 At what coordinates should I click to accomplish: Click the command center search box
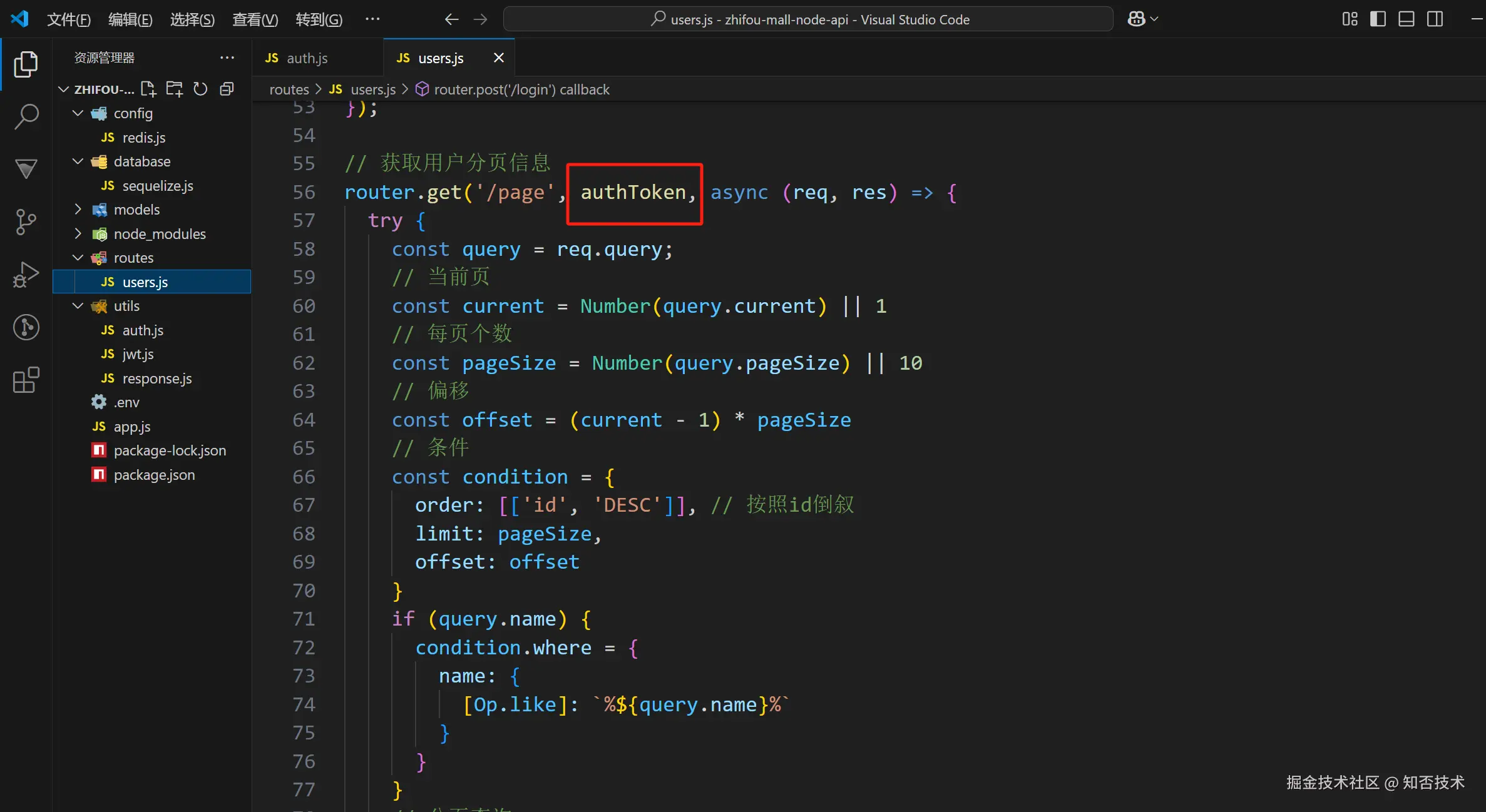click(x=807, y=19)
